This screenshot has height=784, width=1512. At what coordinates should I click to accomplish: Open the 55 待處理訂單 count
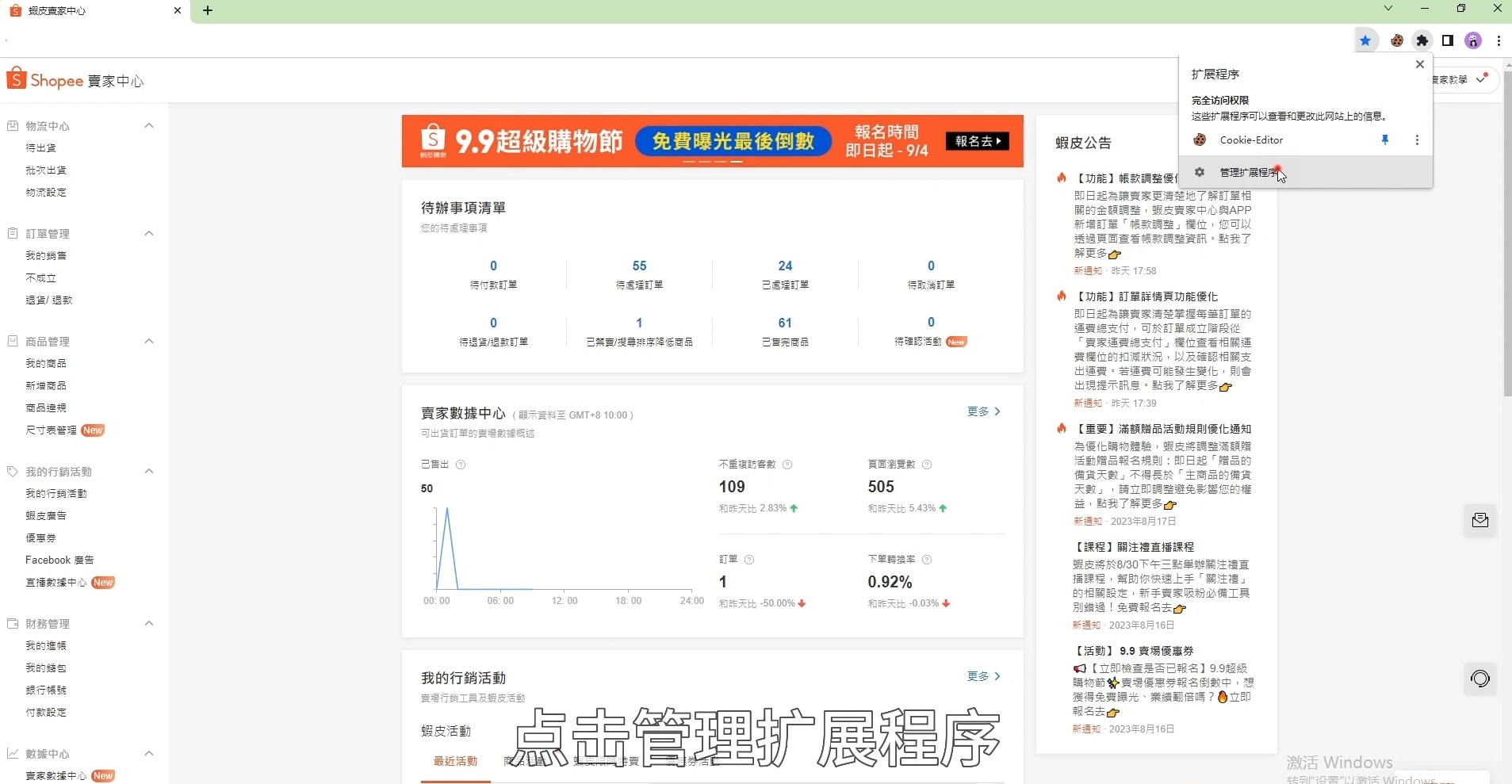coord(639,266)
